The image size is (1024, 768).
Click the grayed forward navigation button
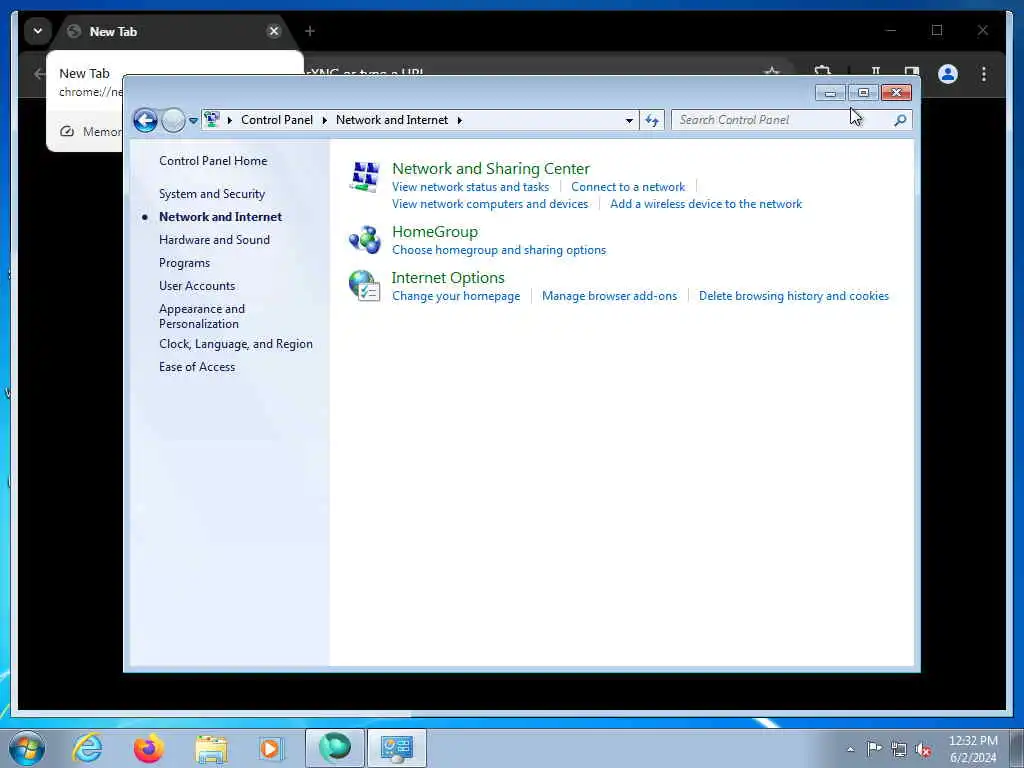(x=173, y=120)
